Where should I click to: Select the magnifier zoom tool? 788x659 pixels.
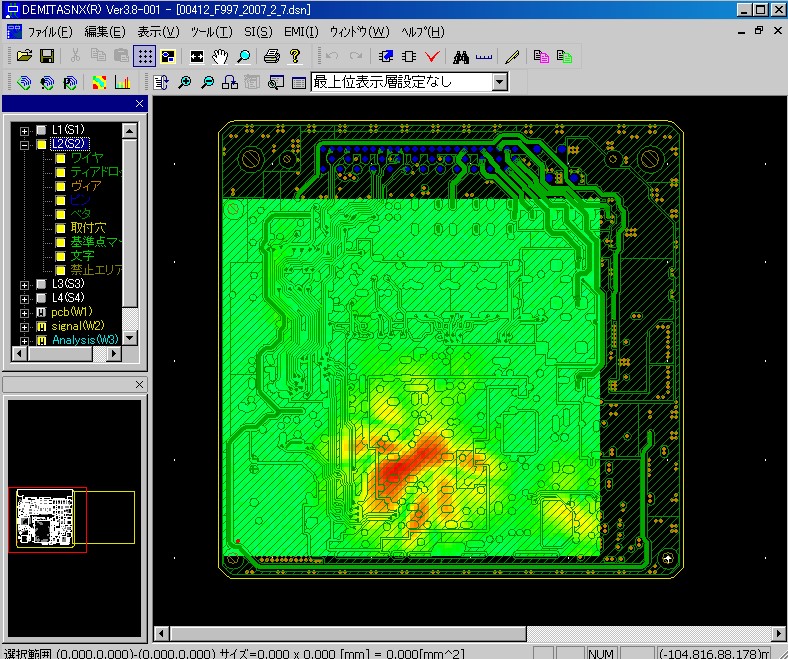tap(243, 56)
